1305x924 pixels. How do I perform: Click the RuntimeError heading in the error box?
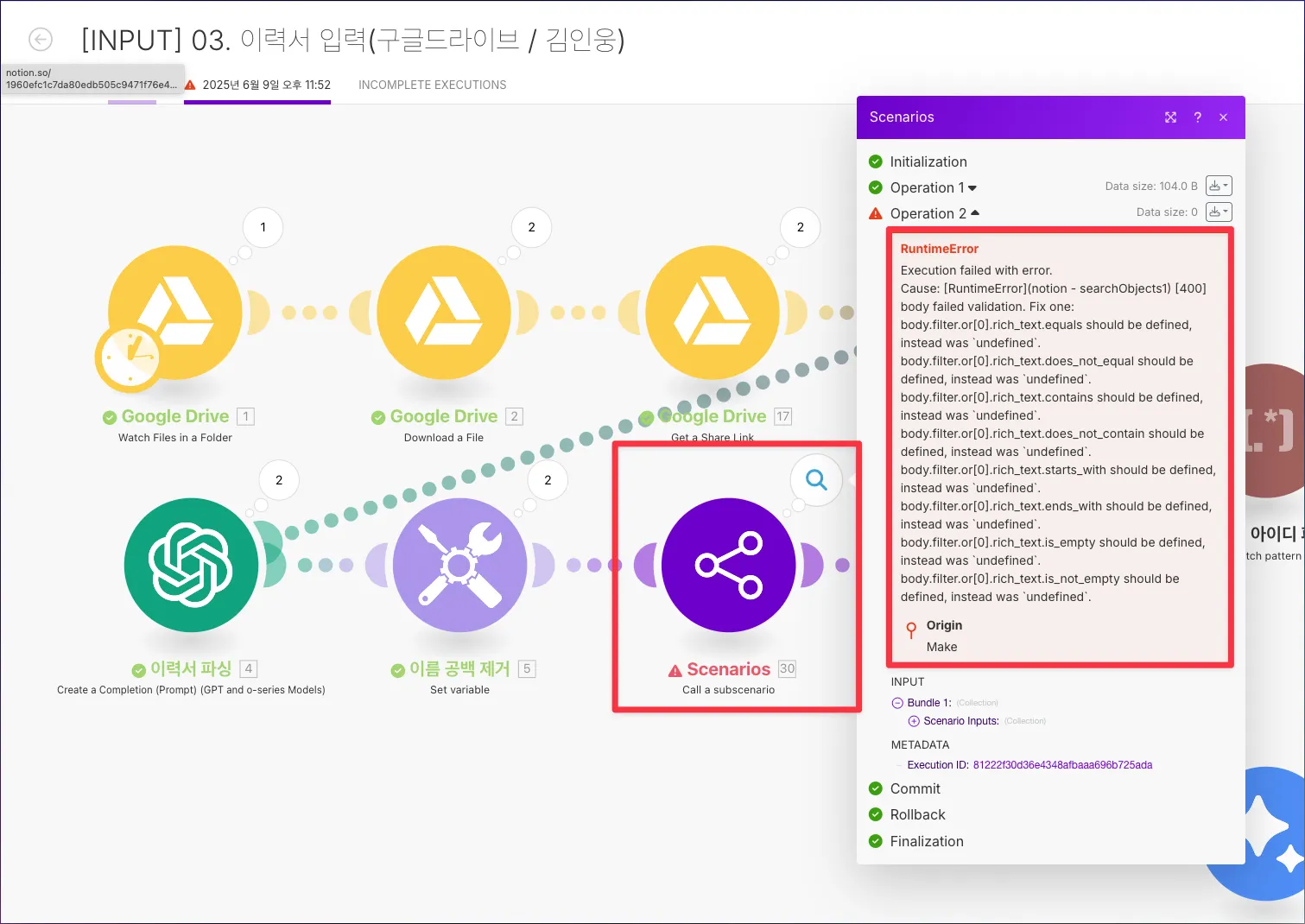coord(940,249)
